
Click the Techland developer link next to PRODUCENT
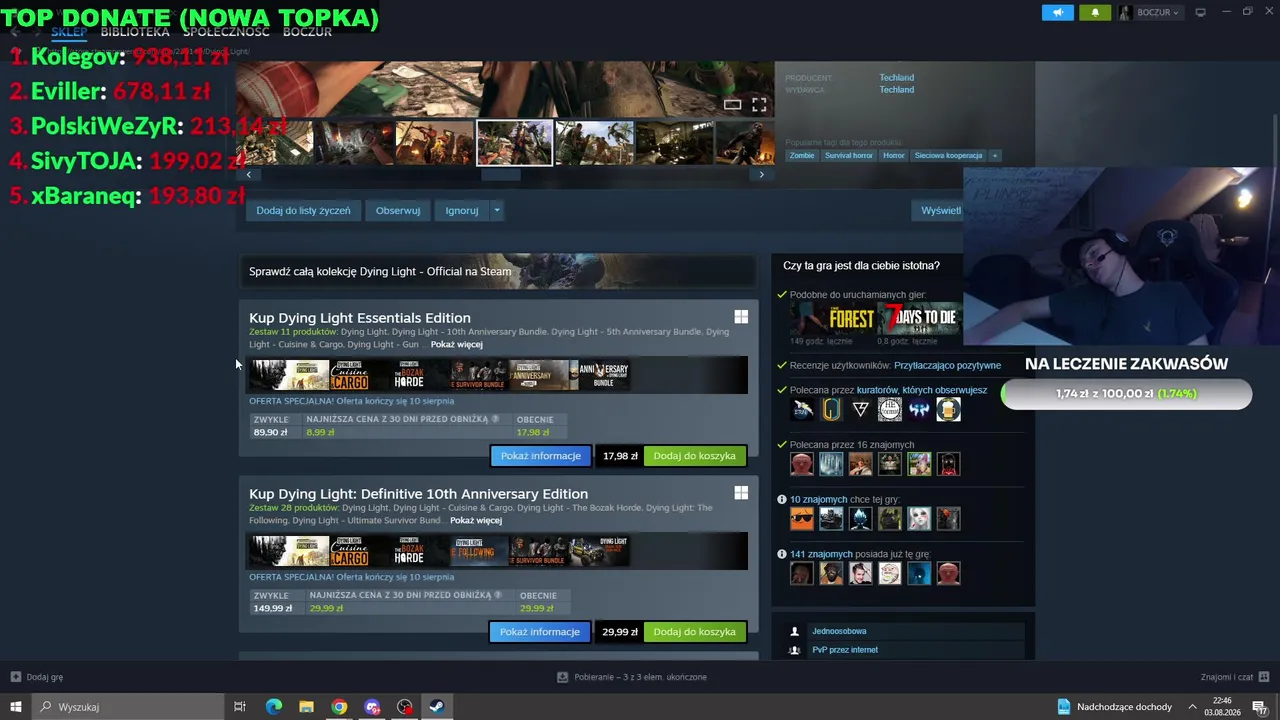(896, 77)
